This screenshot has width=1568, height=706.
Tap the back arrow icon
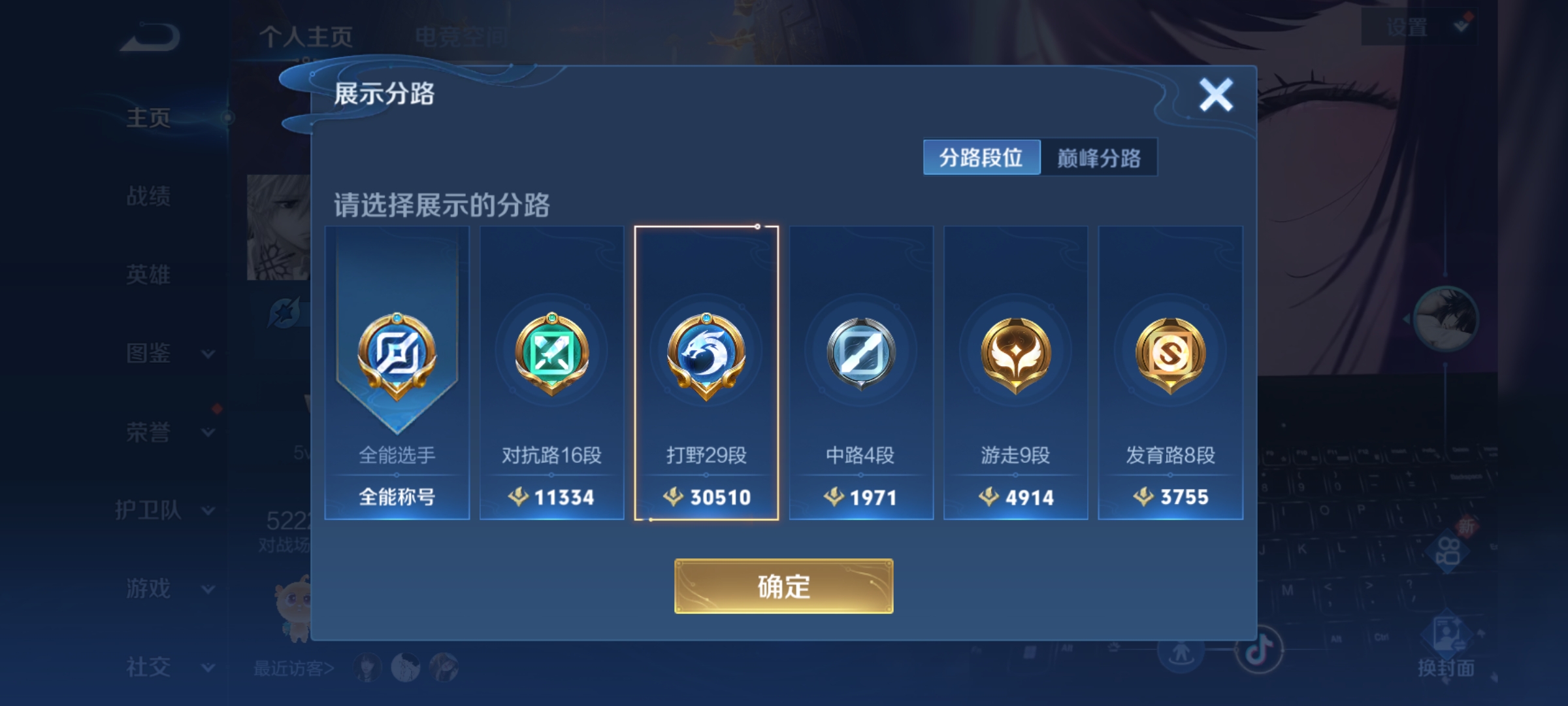click(150, 37)
